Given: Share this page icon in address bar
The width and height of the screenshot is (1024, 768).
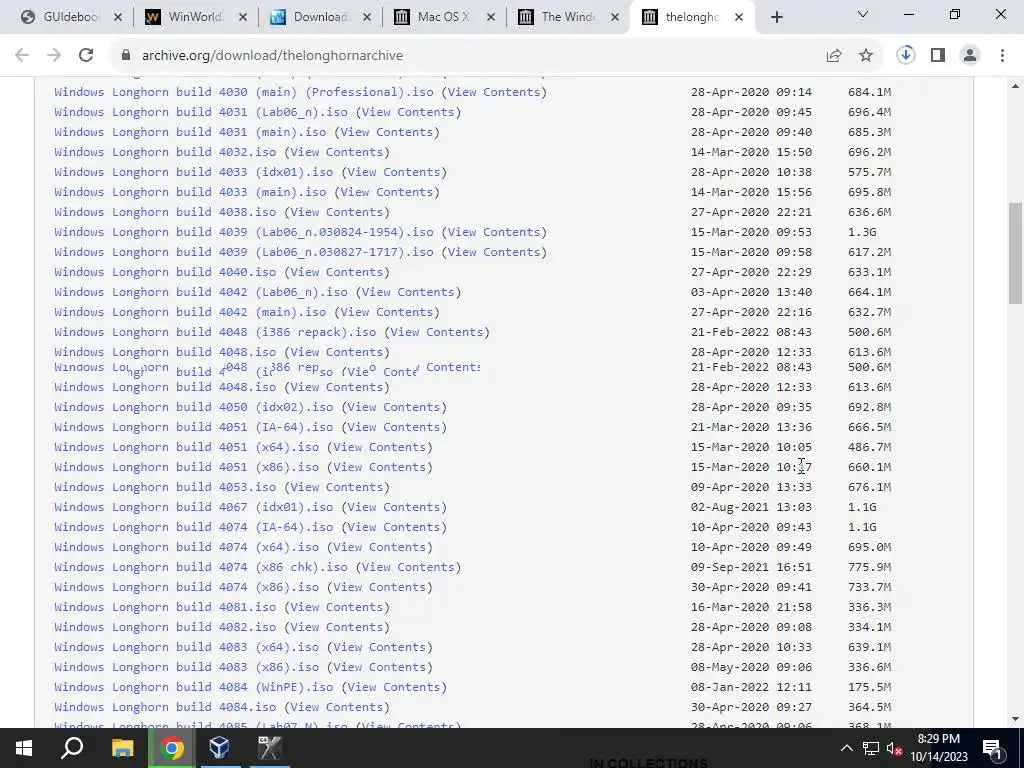Looking at the screenshot, I should 833,56.
